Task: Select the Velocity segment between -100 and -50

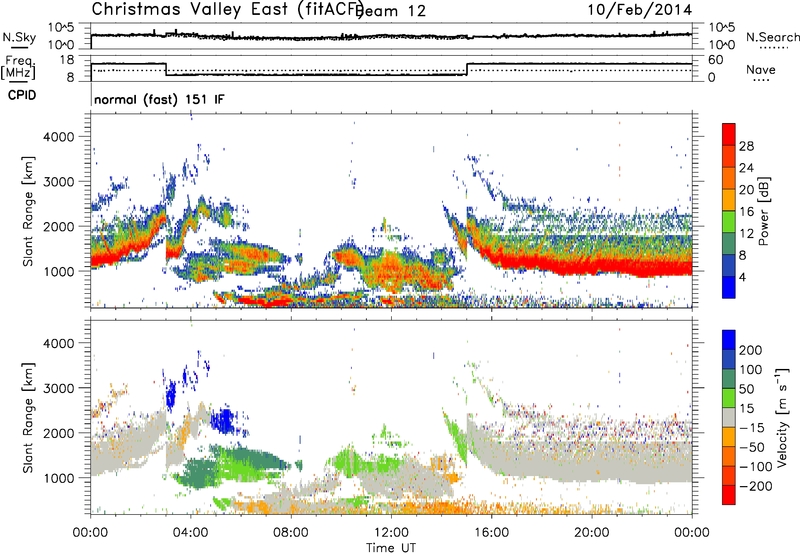Action: (x=729, y=456)
